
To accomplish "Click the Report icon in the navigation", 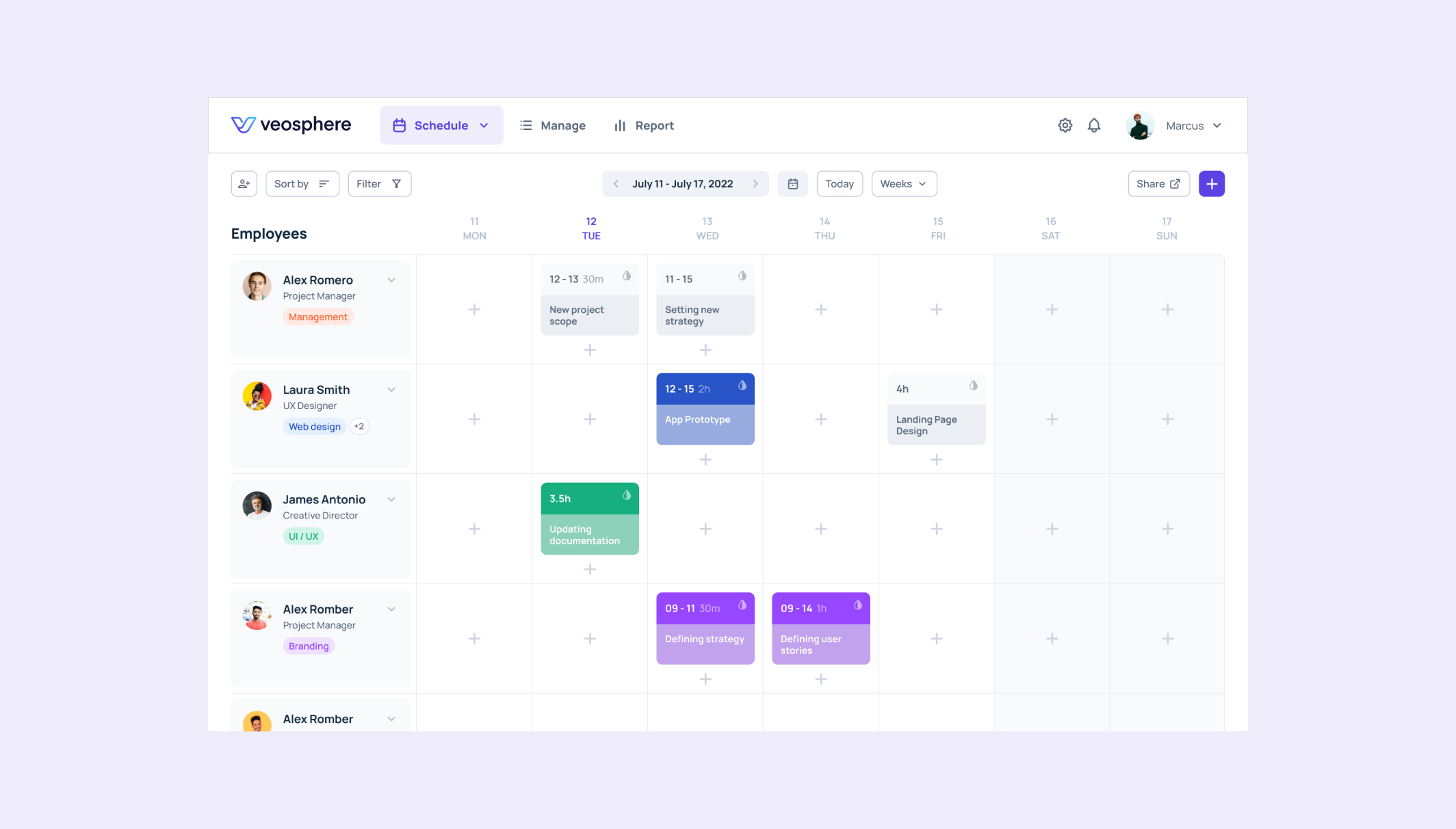I will click(x=619, y=125).
